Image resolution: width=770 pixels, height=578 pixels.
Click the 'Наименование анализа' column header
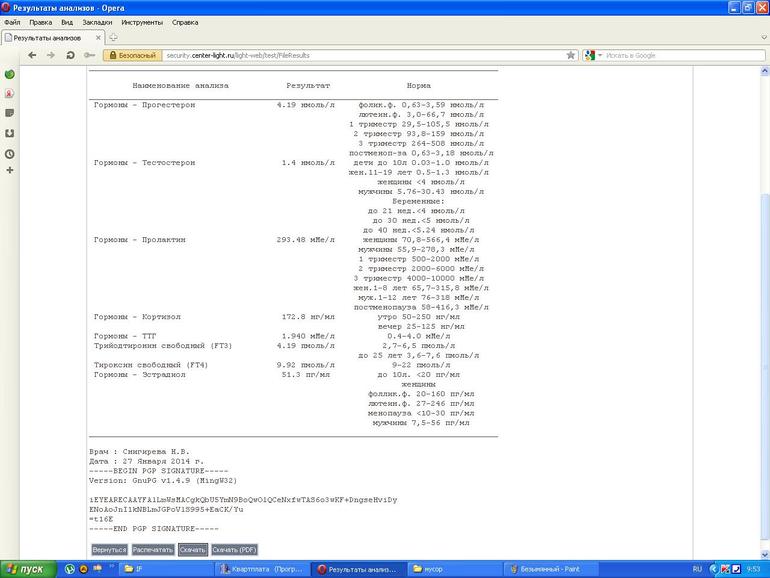pos(180,85)
